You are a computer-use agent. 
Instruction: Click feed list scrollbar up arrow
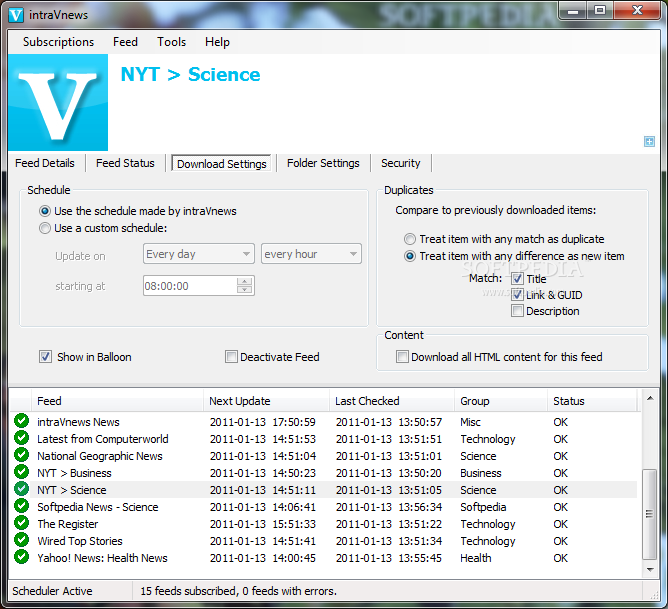[x=650, y=398]
